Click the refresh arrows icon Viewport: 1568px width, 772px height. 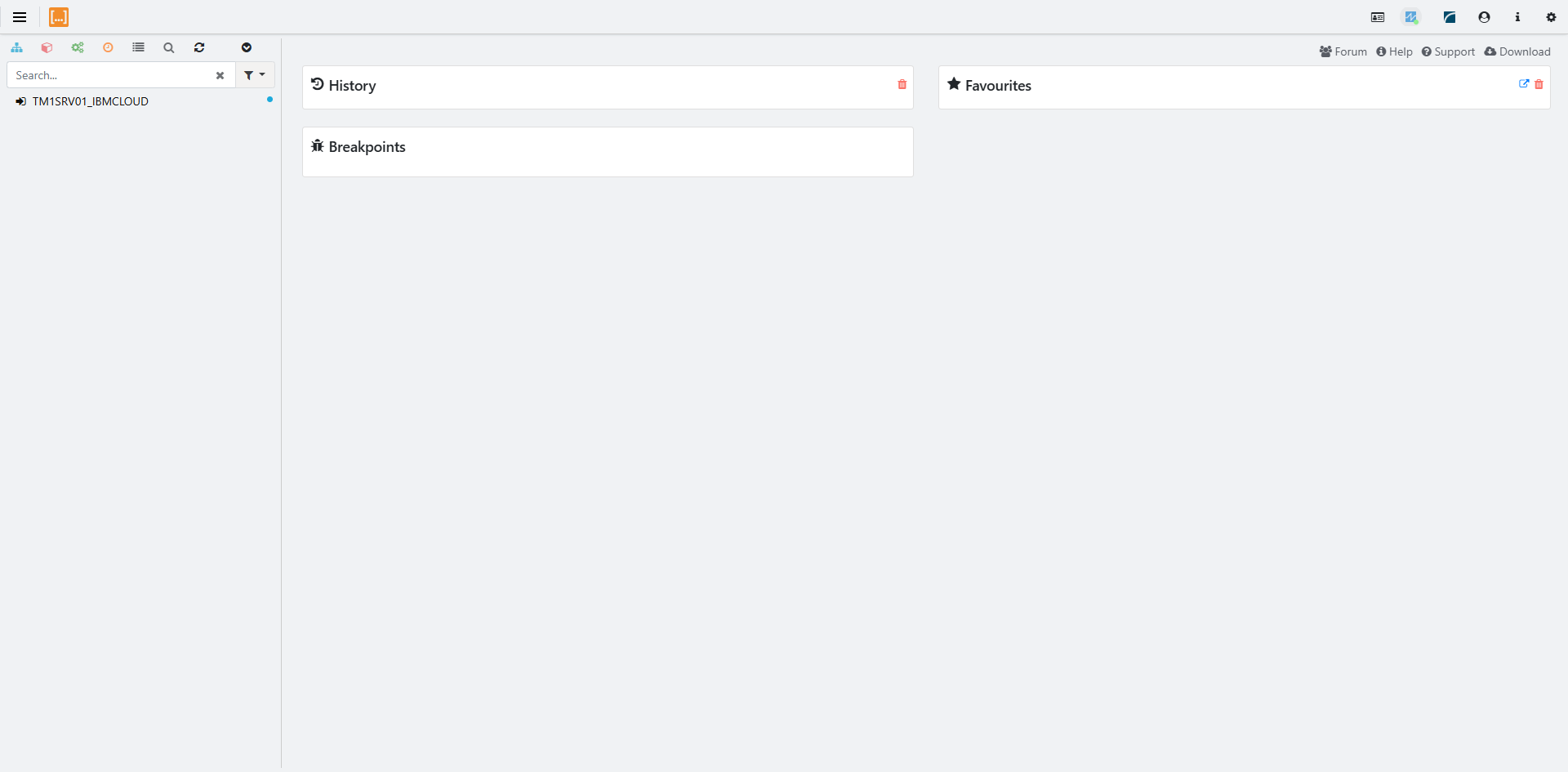point(199,47)
